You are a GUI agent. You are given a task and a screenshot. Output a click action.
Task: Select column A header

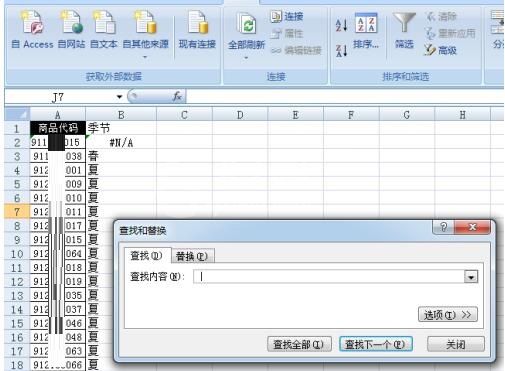point(58,115)
